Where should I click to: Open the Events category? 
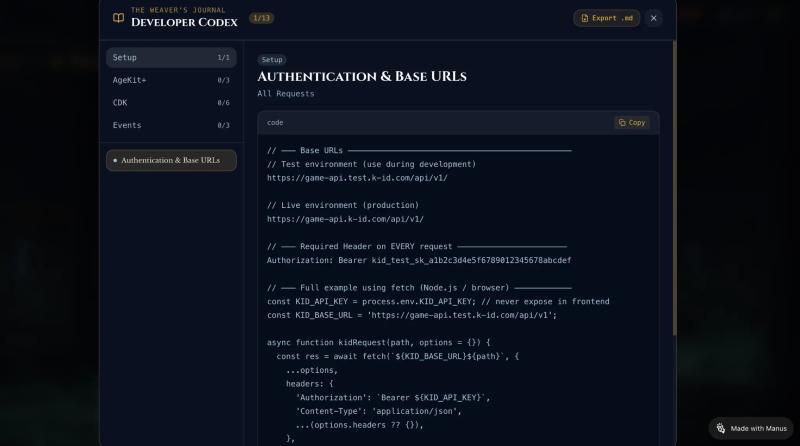pyautogui.click(x=171, y=125)
